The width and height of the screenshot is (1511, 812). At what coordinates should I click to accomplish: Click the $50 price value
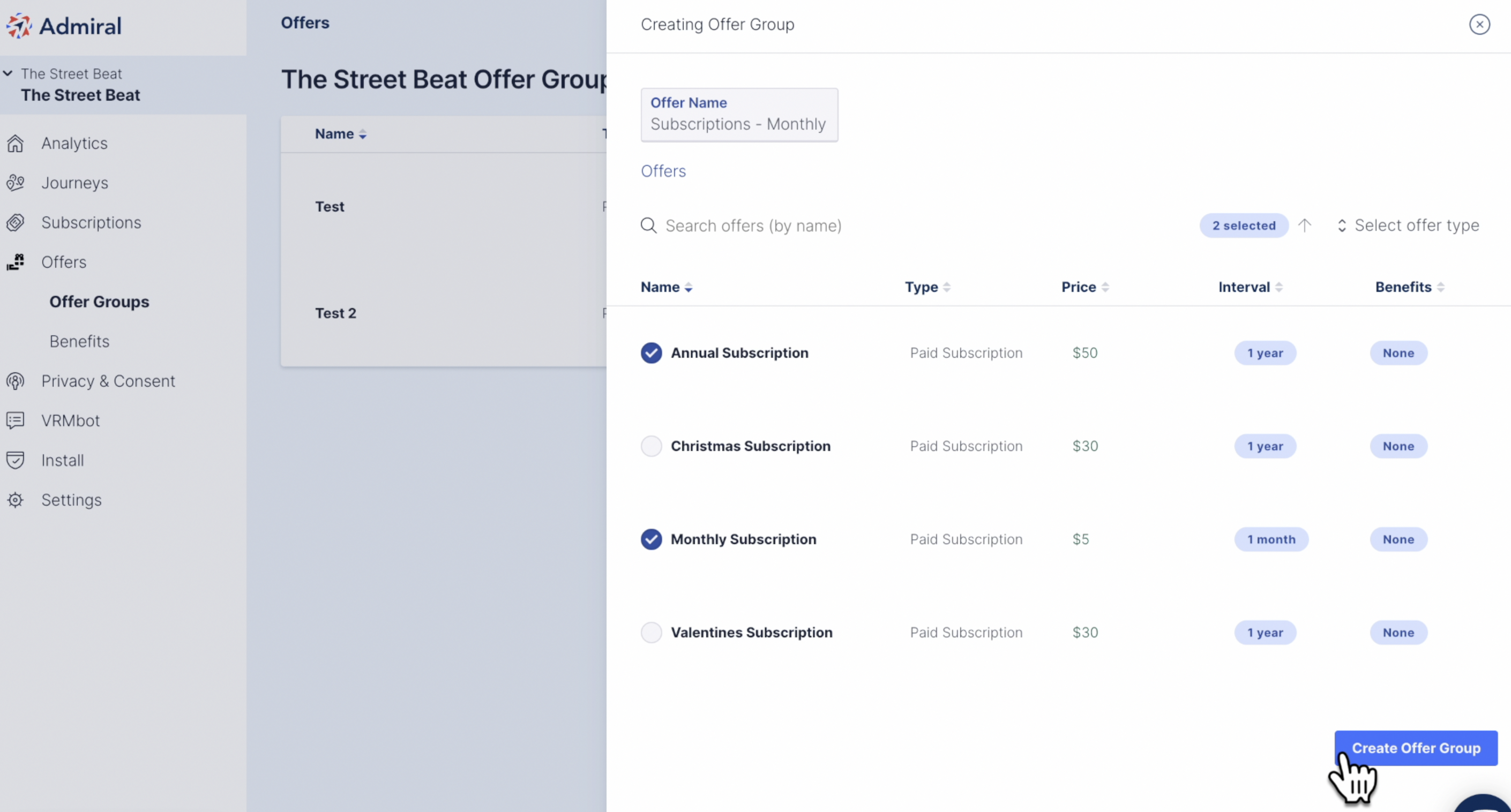tap(1085, 353)
